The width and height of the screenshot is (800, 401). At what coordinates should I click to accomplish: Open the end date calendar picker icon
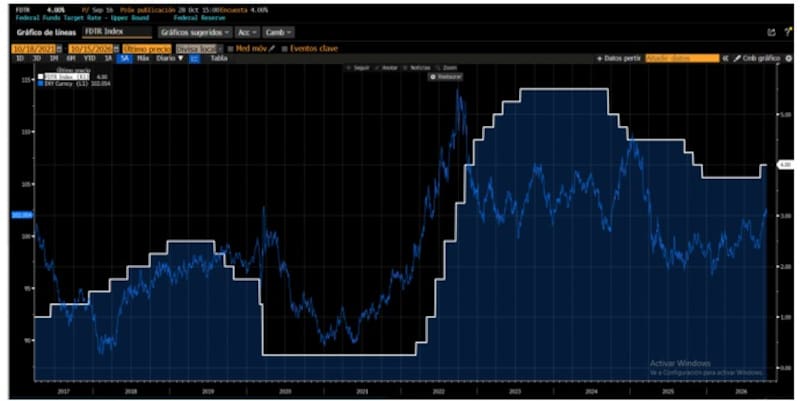click(117, 49)
